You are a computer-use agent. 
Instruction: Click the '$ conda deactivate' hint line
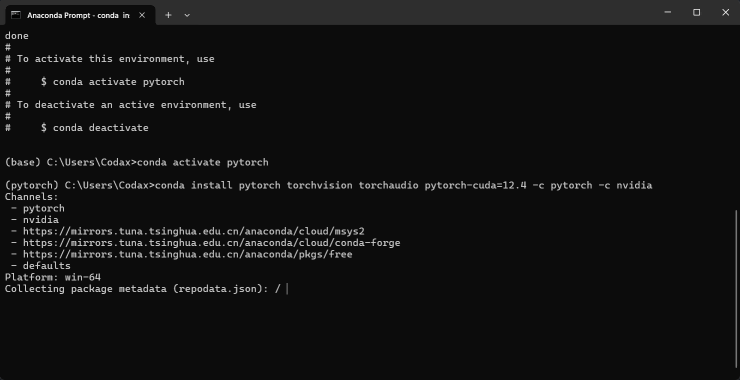pyautogui.click(x=94, y=128)
